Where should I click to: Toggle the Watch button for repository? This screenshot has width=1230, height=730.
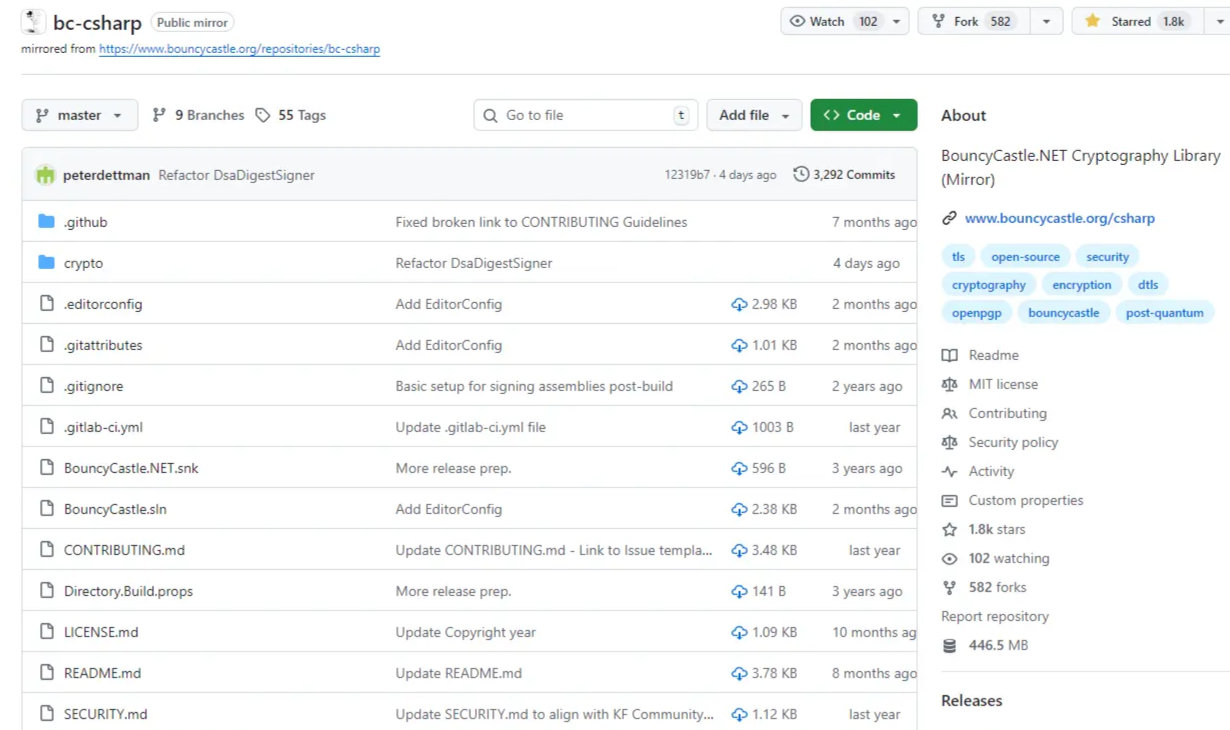[832, 21]
